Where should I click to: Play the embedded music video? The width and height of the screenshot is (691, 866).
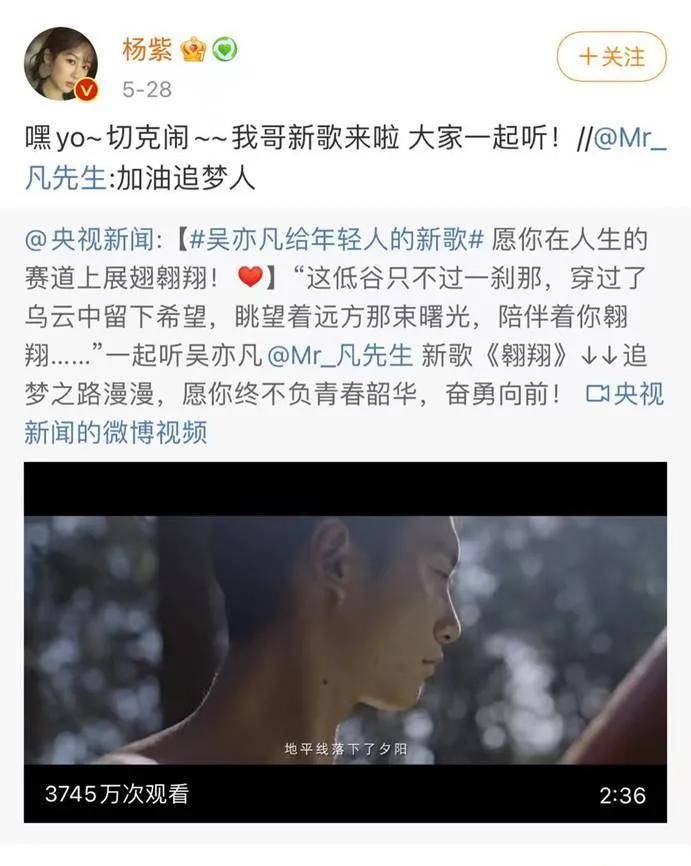345,642
